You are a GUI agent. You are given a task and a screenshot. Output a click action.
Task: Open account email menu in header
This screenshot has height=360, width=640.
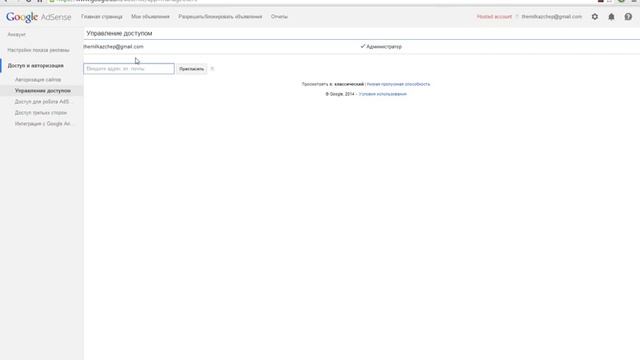tap(551, 17)
